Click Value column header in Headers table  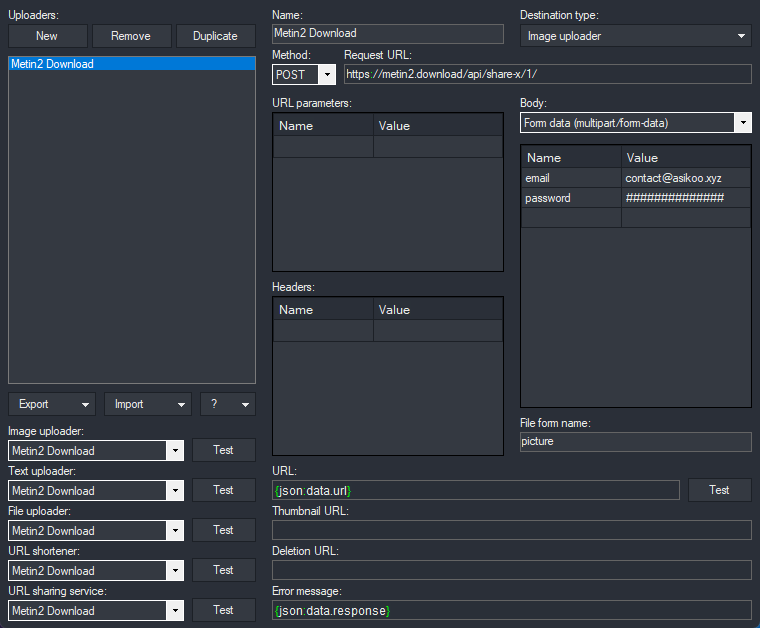tap(438, 310)
